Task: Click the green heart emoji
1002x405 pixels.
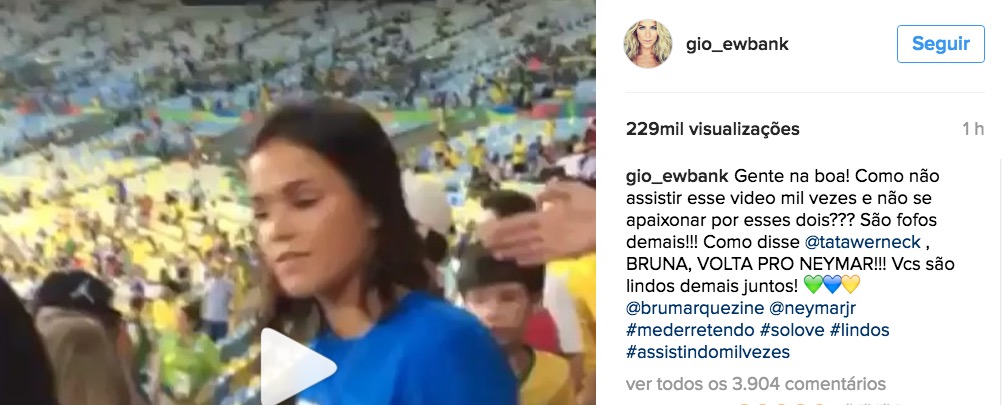Action: coord(813,284)
